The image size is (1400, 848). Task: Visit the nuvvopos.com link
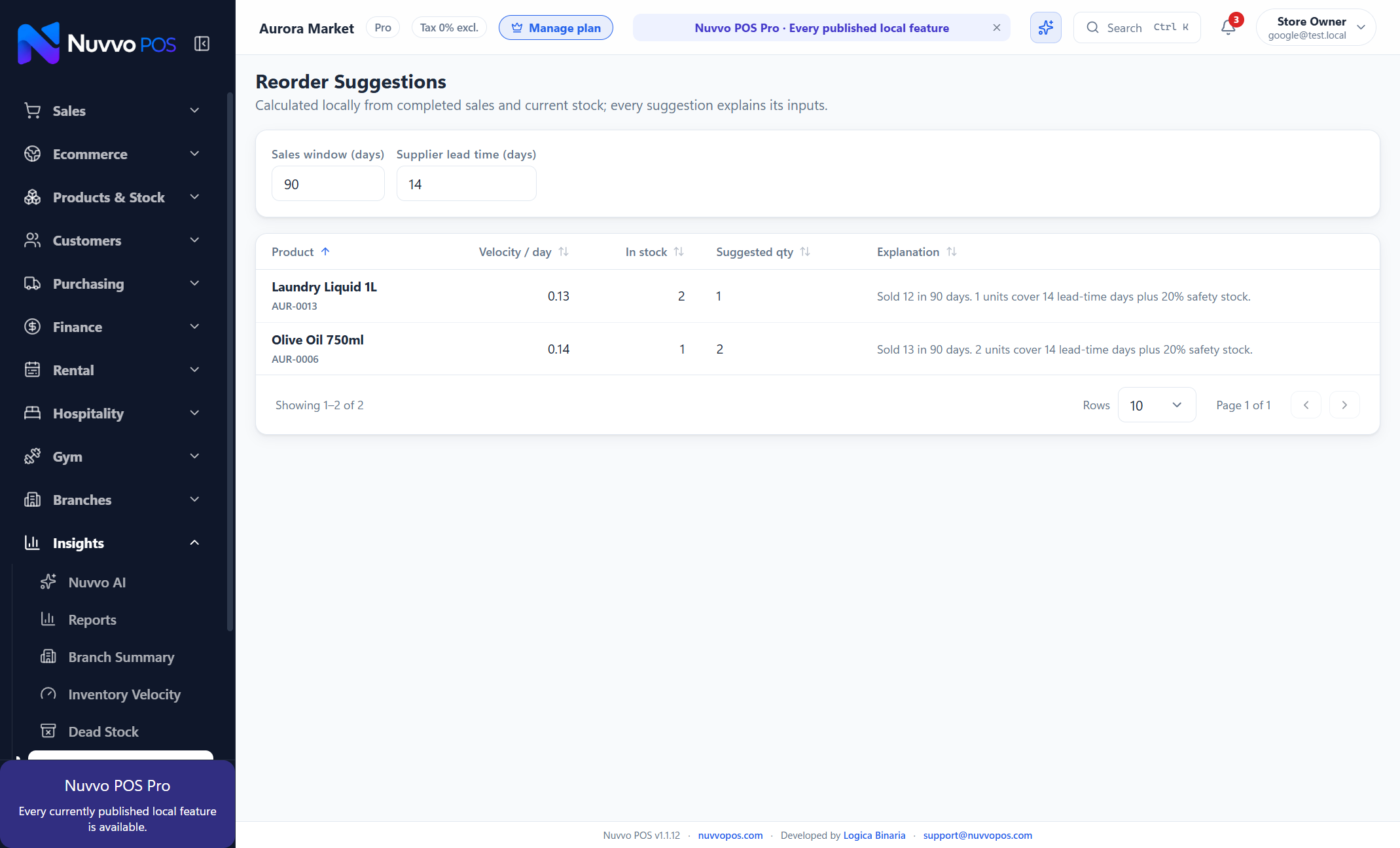tap(730, 835)
